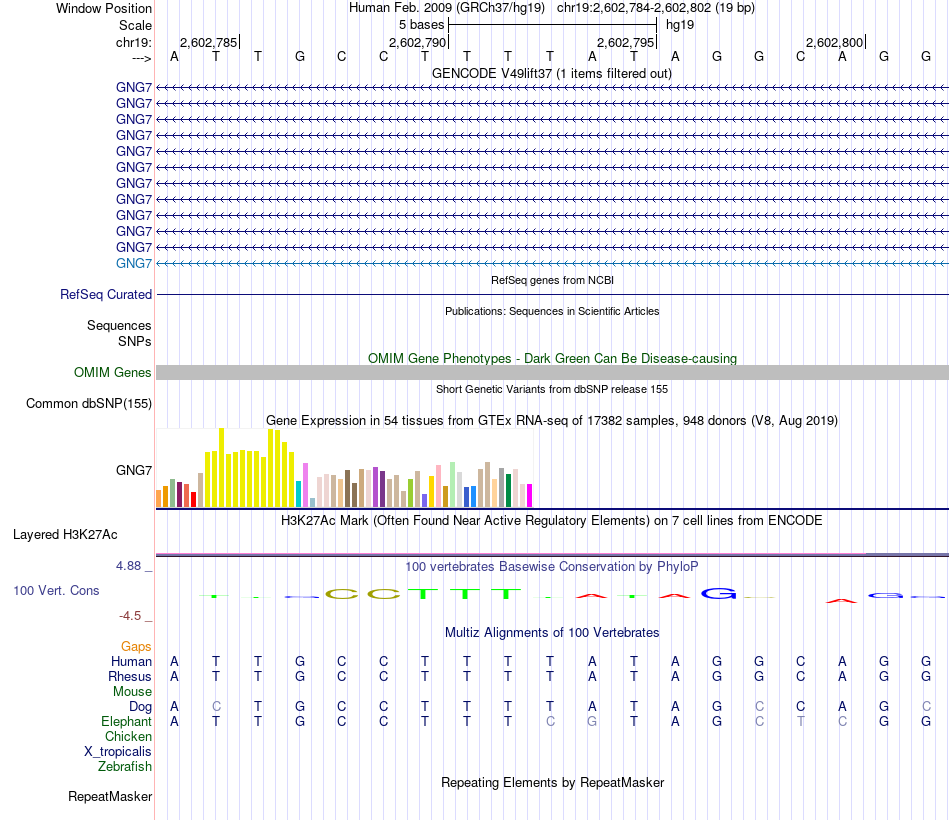Open the 100 Vert. Cons track label
The height and width of the screenshot is (820, 950).
click(56, 590)
